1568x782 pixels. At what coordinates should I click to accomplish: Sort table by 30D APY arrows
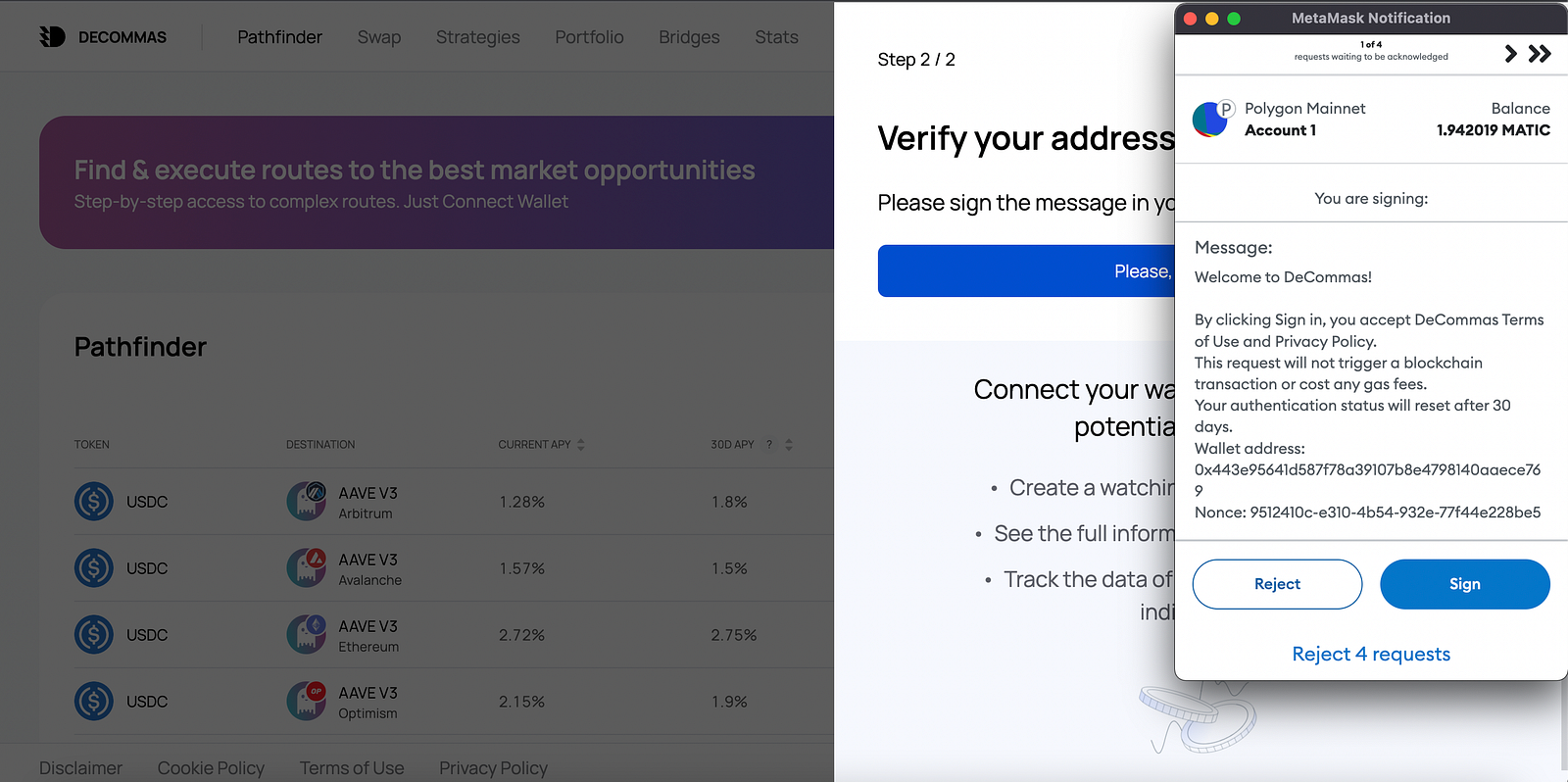point(789,445)
